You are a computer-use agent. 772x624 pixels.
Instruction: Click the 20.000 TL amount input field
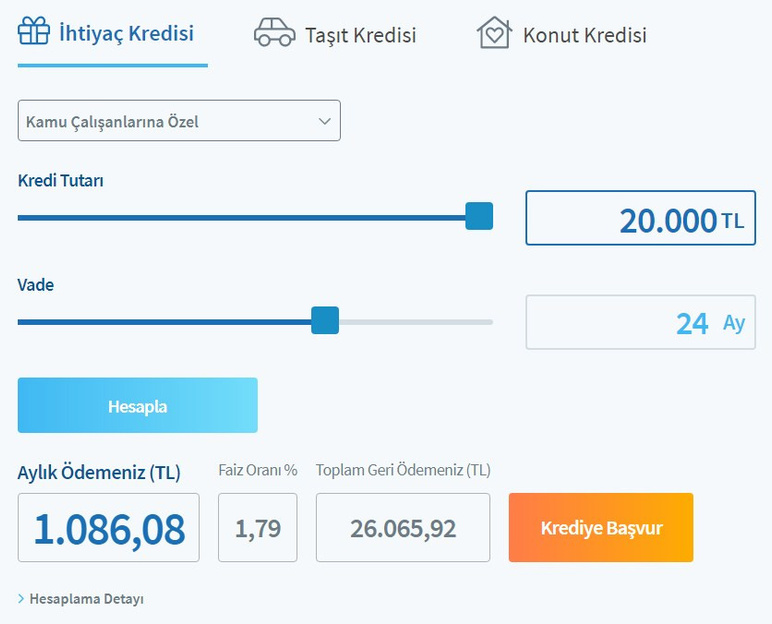(x=641, y=218)
